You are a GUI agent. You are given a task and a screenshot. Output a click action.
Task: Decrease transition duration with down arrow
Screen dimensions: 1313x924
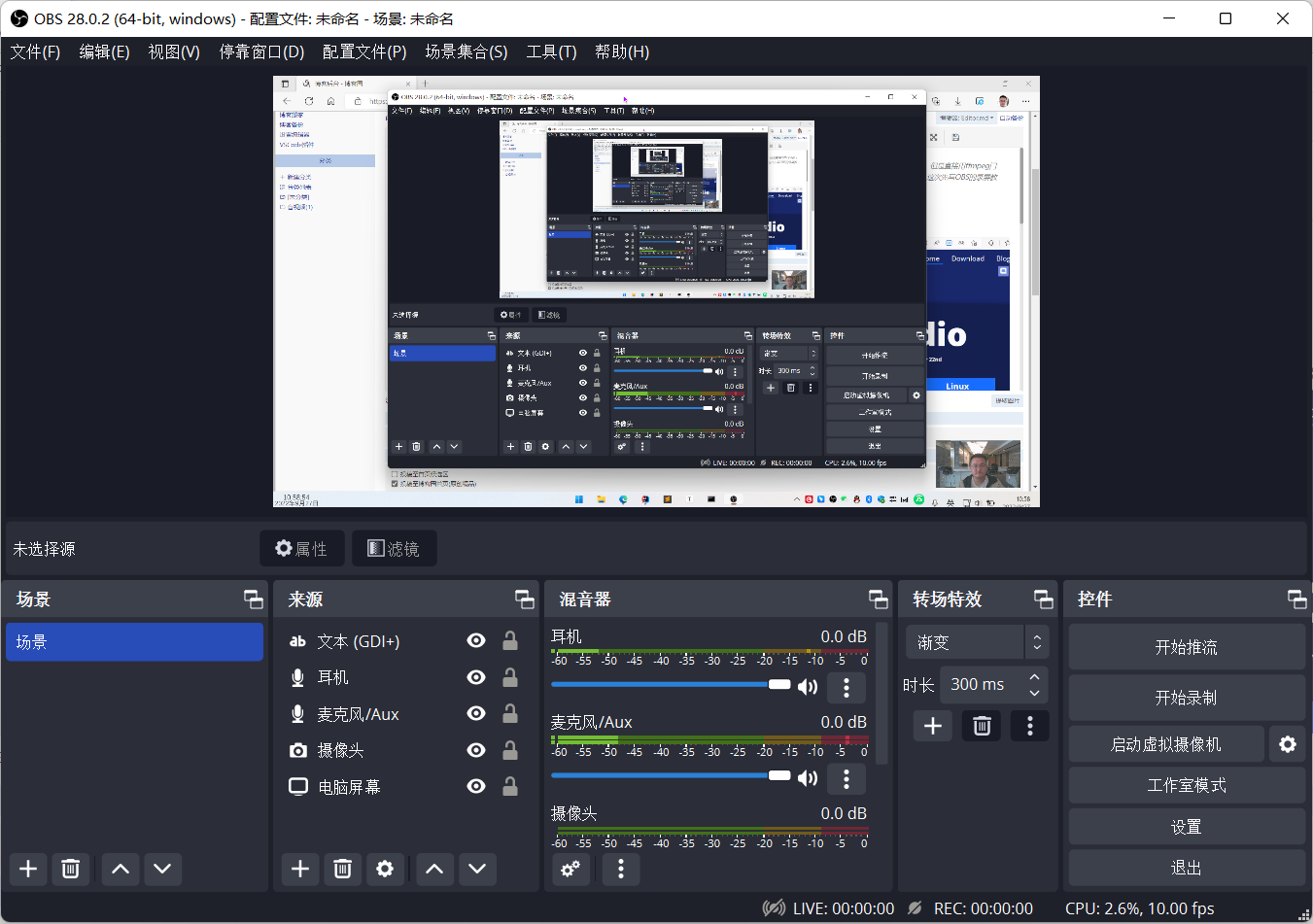coord(1035,693)
